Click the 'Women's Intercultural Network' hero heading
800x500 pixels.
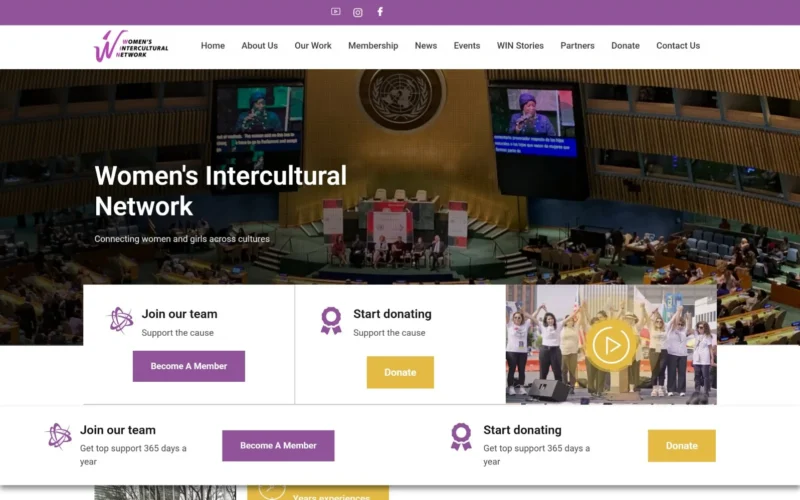220,191
